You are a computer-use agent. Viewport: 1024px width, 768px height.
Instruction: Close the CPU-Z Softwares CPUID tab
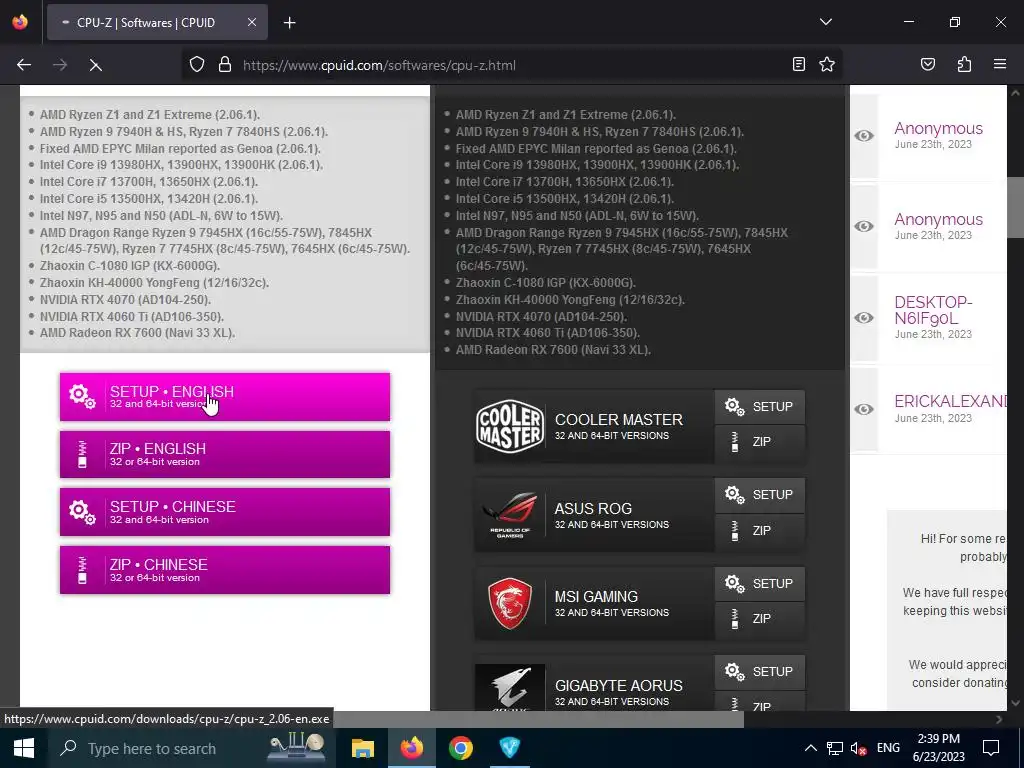pyautogui.click(x=251, y=22)
